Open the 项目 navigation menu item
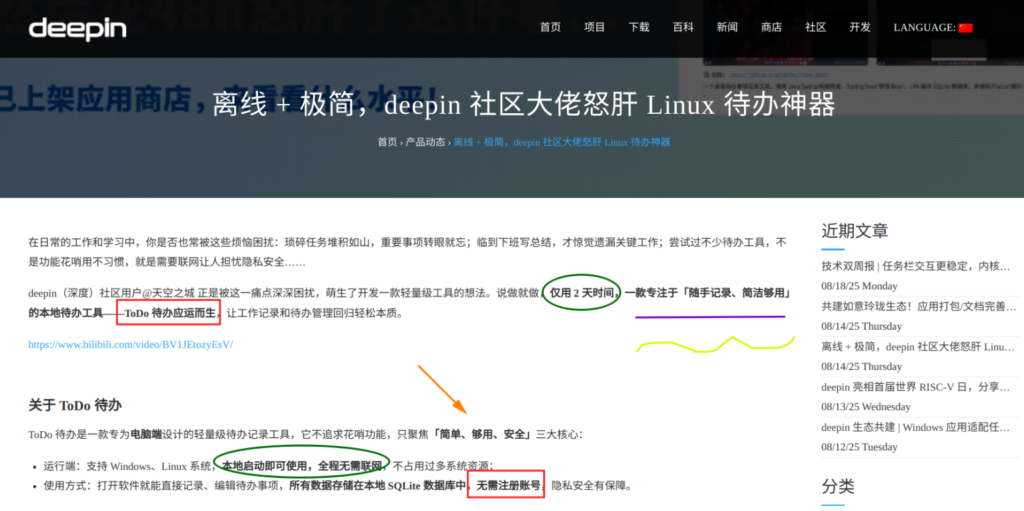The height and width of the screenshot is (511, 1024). pyautogui.click(x=595, y=28)
